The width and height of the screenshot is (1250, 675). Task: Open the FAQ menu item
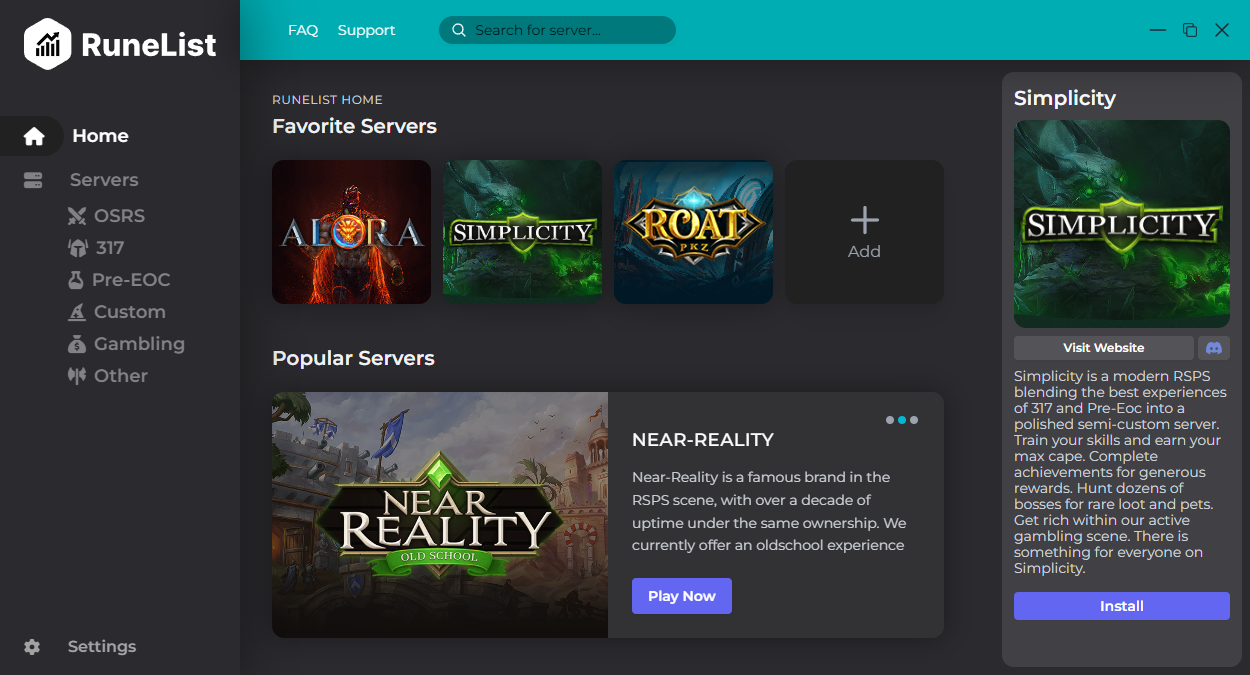[303, 30]
